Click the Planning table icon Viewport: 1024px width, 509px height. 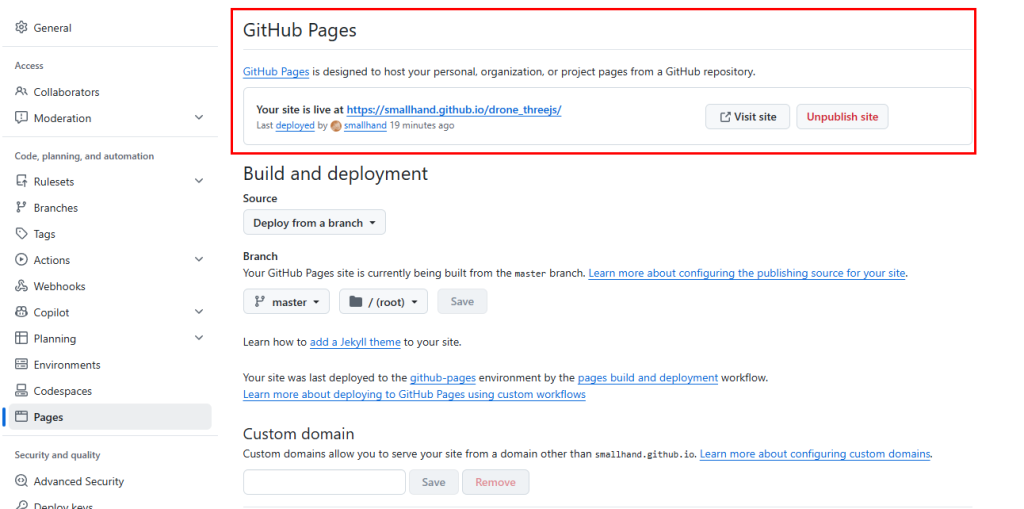click(x=22, y=338)
